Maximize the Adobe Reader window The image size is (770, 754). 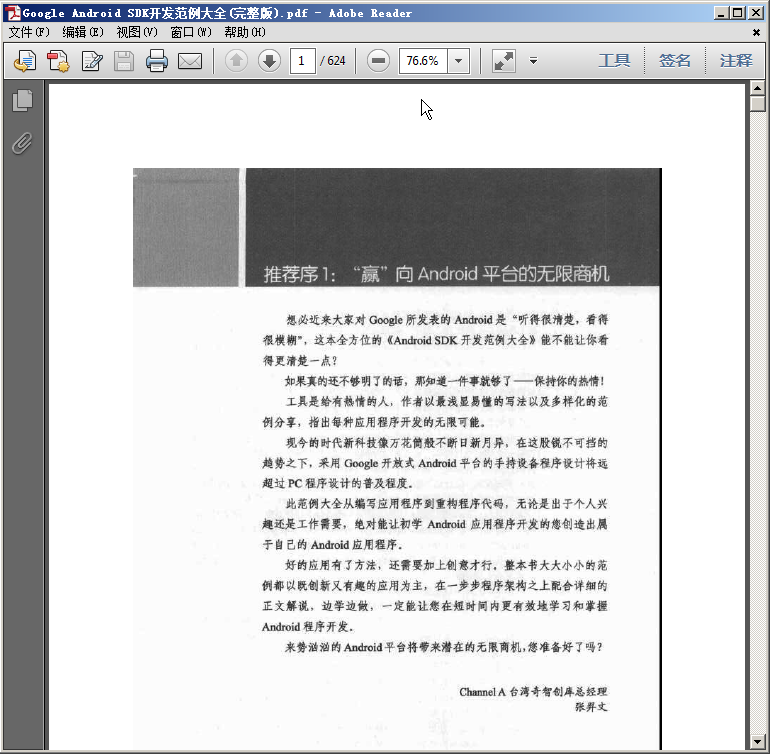coord(738,13)
